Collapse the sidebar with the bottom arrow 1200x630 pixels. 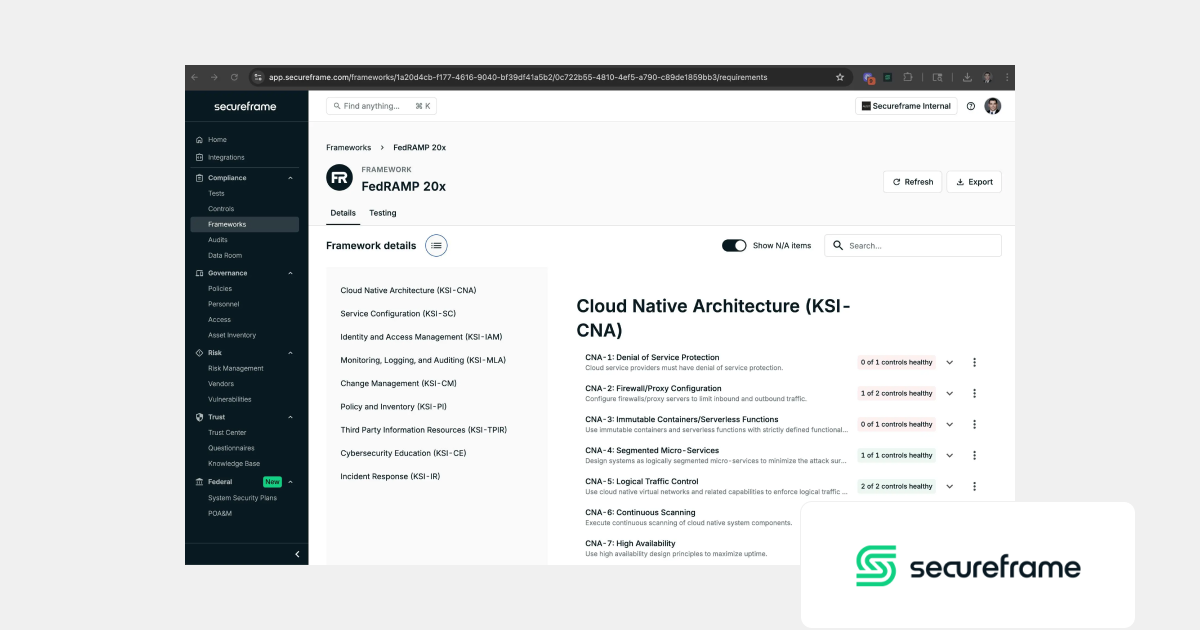click(297, 554)
